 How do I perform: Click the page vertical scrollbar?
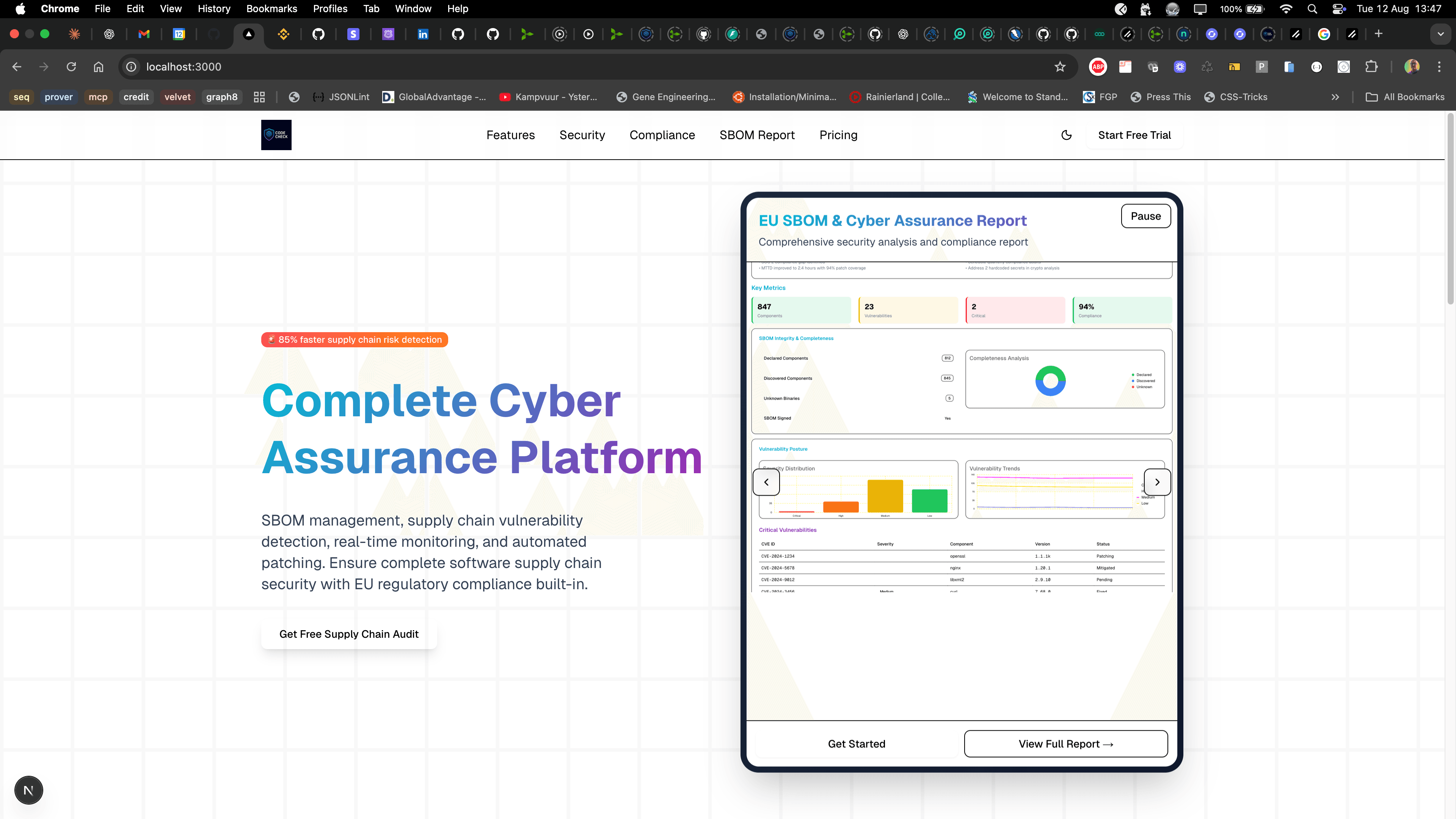[x=1450, y=209]
